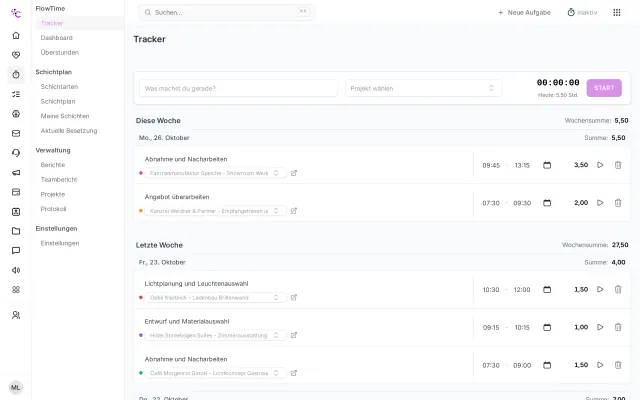Viewport: 640px width, 400px height.
Task: Focus the Suchen search field
Action: click(227, 13)
